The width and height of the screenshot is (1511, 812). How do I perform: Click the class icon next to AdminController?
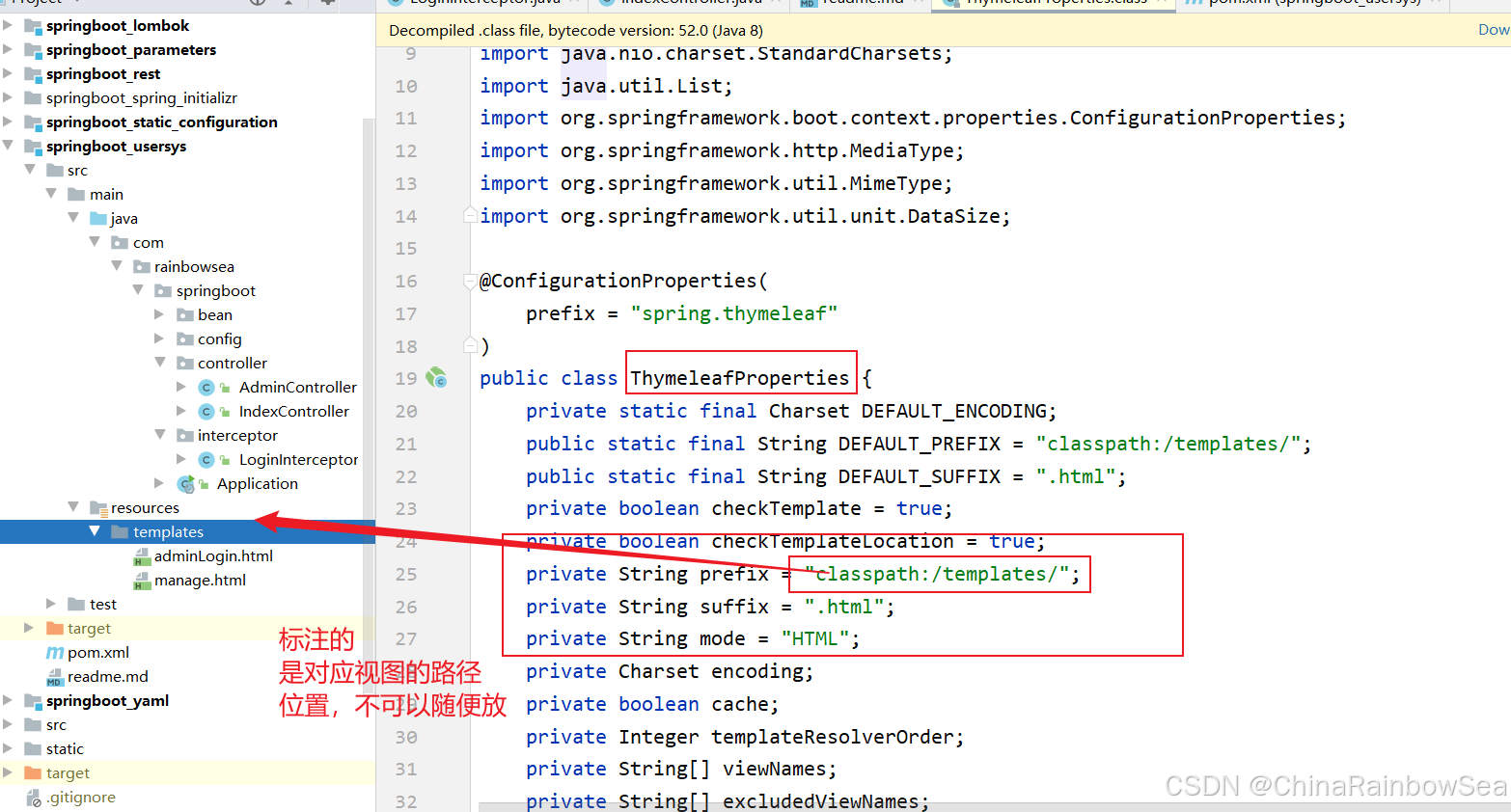[x=206, y=387]
